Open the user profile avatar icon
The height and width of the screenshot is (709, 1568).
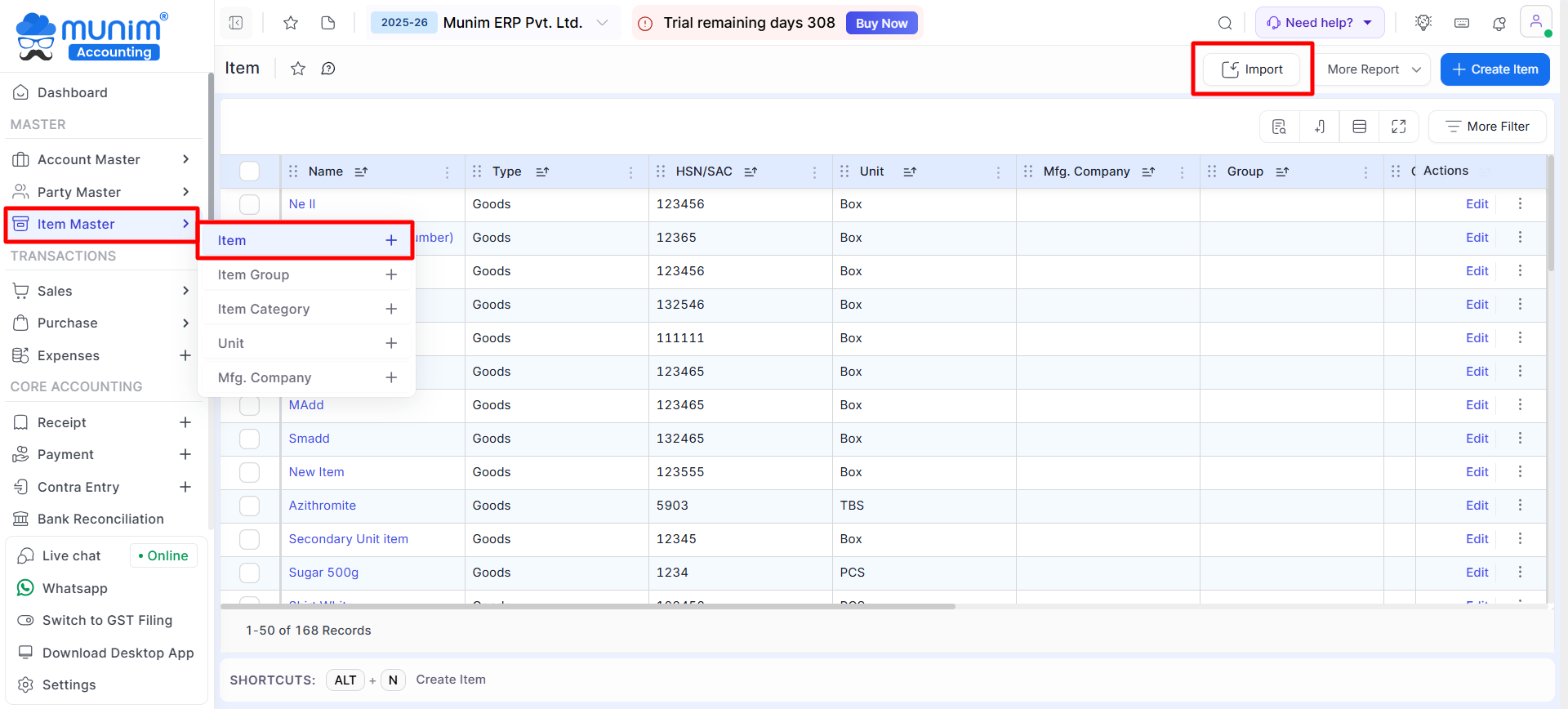point(1535,22)
